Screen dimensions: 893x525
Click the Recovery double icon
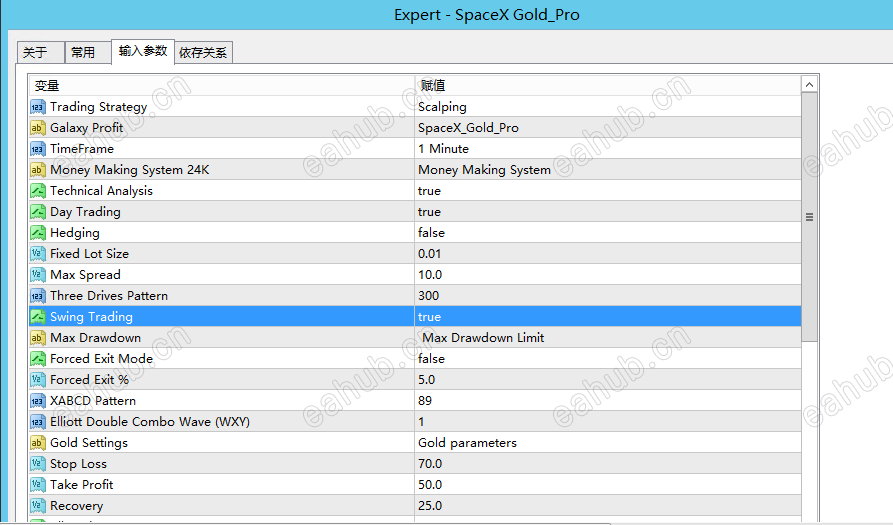tap(38, 506)
